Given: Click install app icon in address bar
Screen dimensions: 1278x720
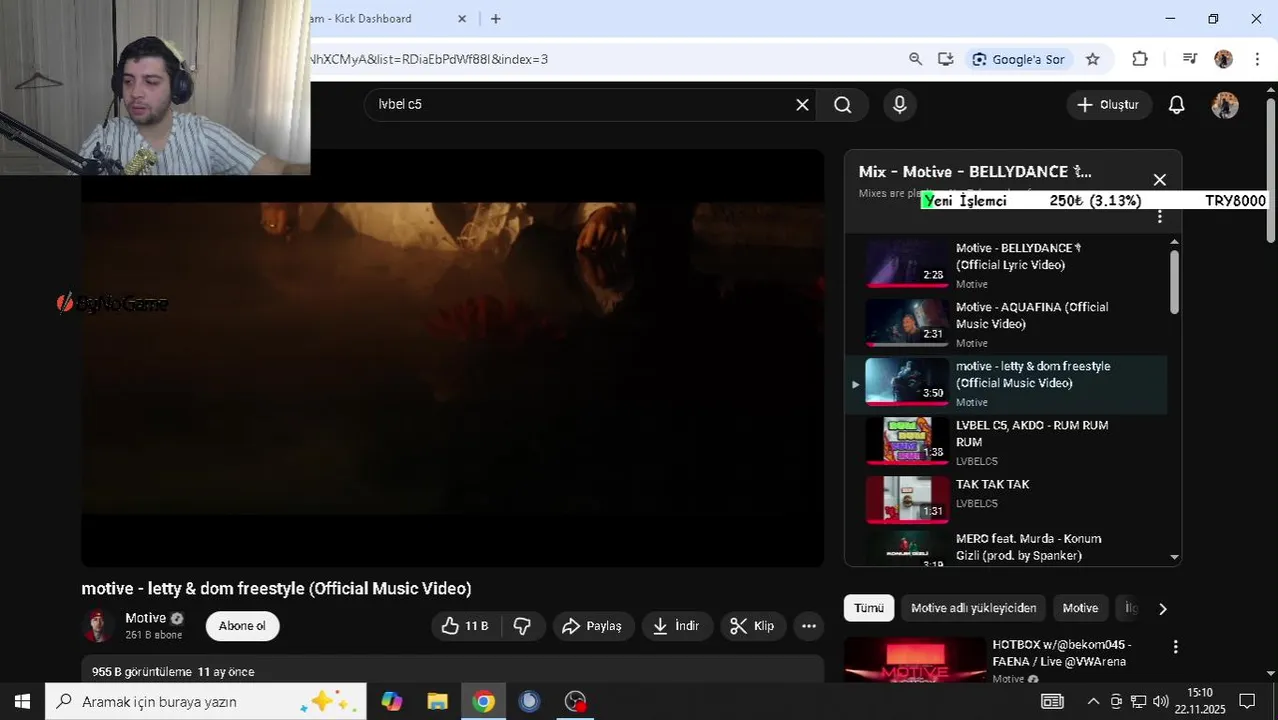Looking at the screenshot, I should [945, 59].
